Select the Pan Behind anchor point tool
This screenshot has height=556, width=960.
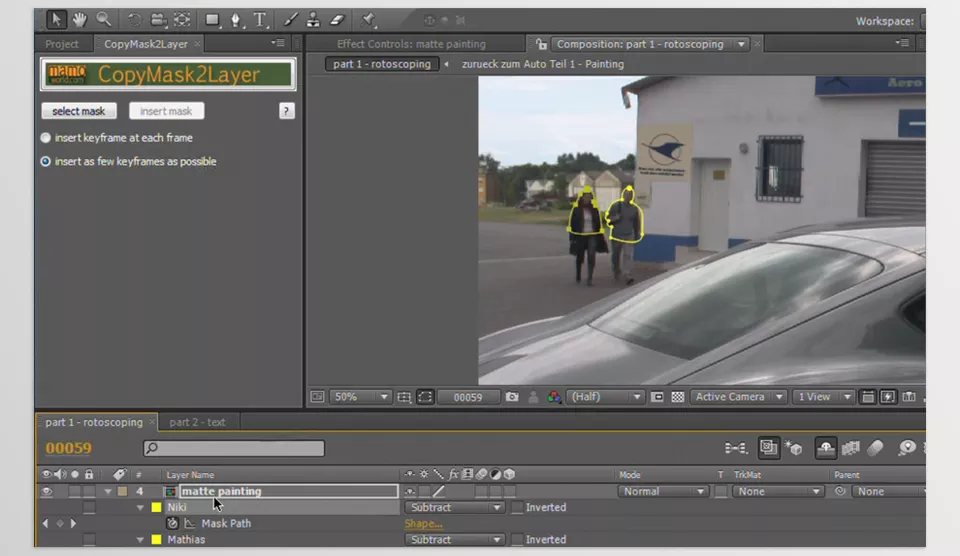pos(182,20)
